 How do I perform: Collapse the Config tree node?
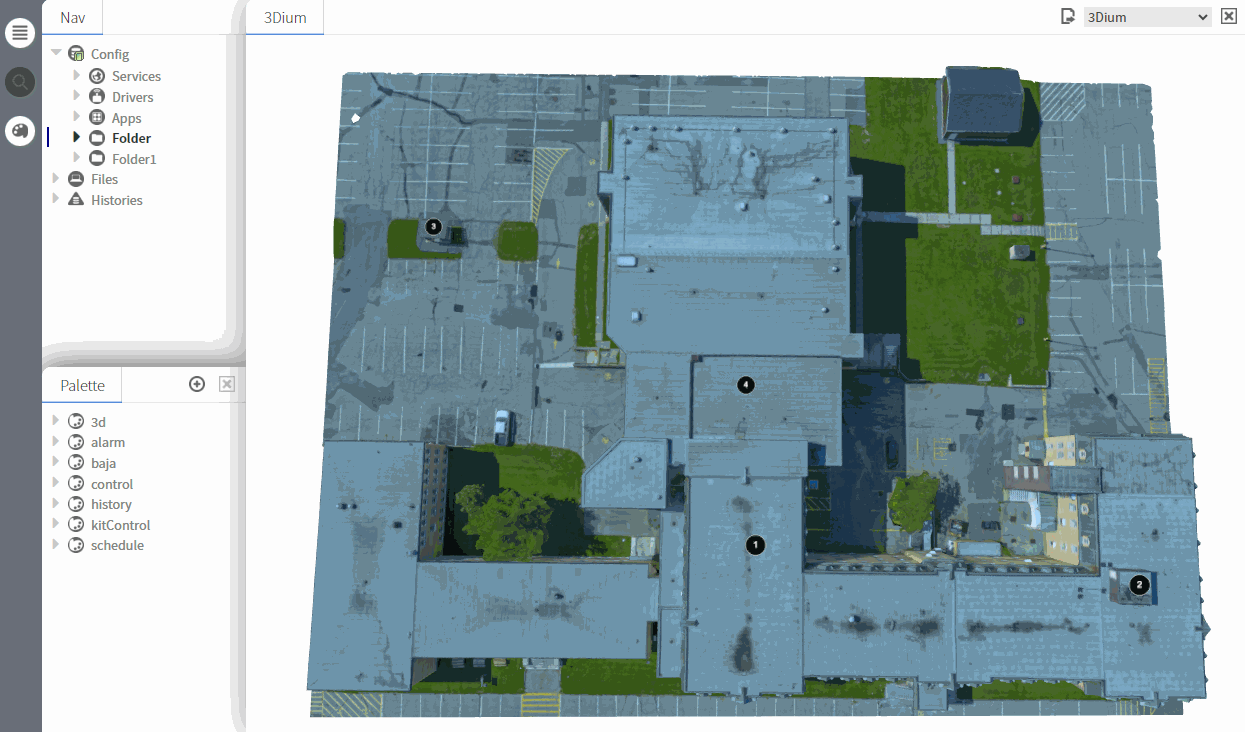click(x=57, y=54)
